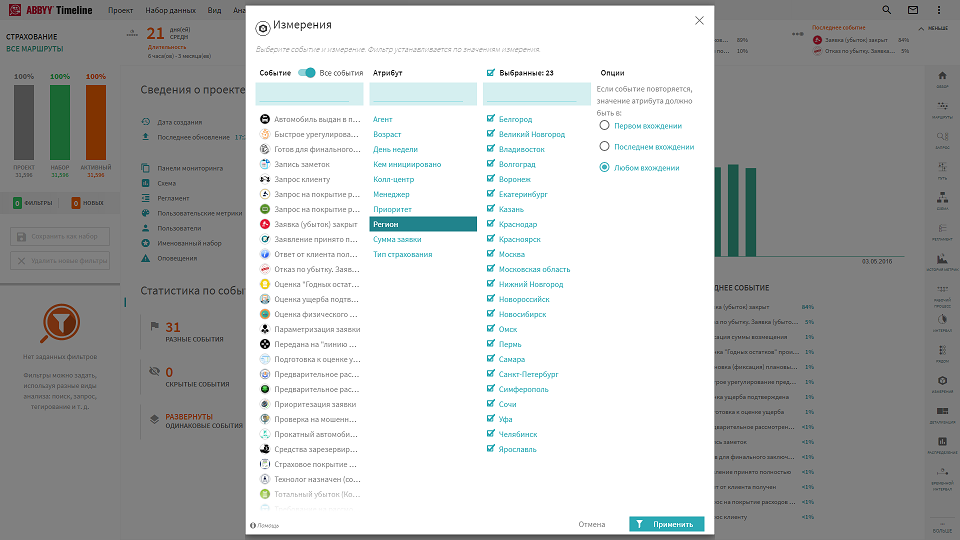Select the 'Тип страхования' attribute

(x=402, y=254)
